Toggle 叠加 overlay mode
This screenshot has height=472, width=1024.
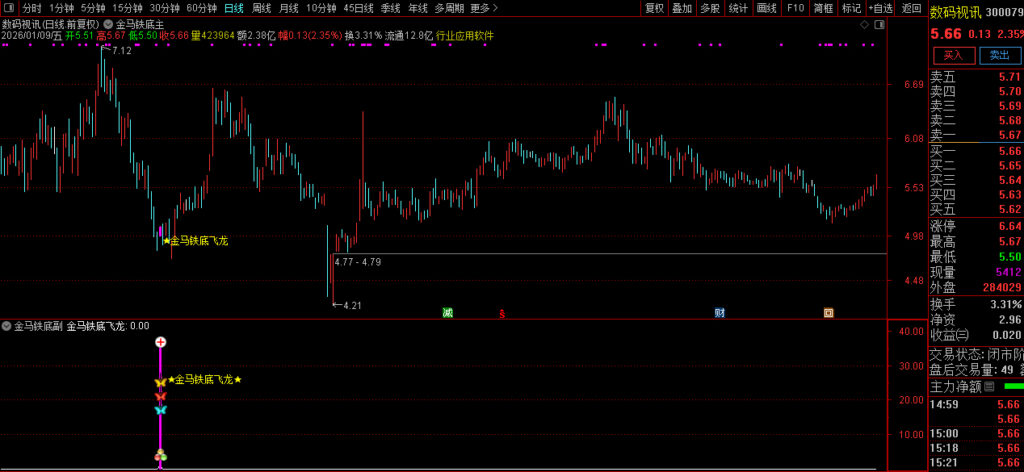pyautogui.click(x=682, y=8)
